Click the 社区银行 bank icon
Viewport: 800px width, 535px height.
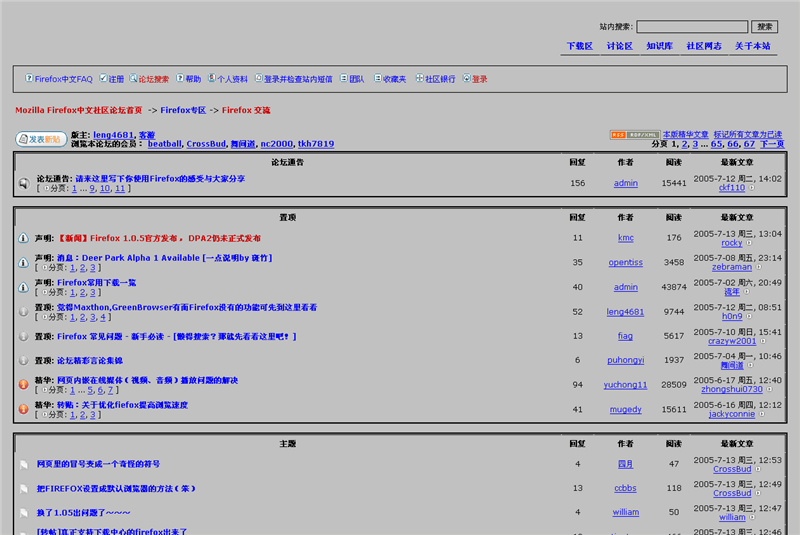pos(419,78)
